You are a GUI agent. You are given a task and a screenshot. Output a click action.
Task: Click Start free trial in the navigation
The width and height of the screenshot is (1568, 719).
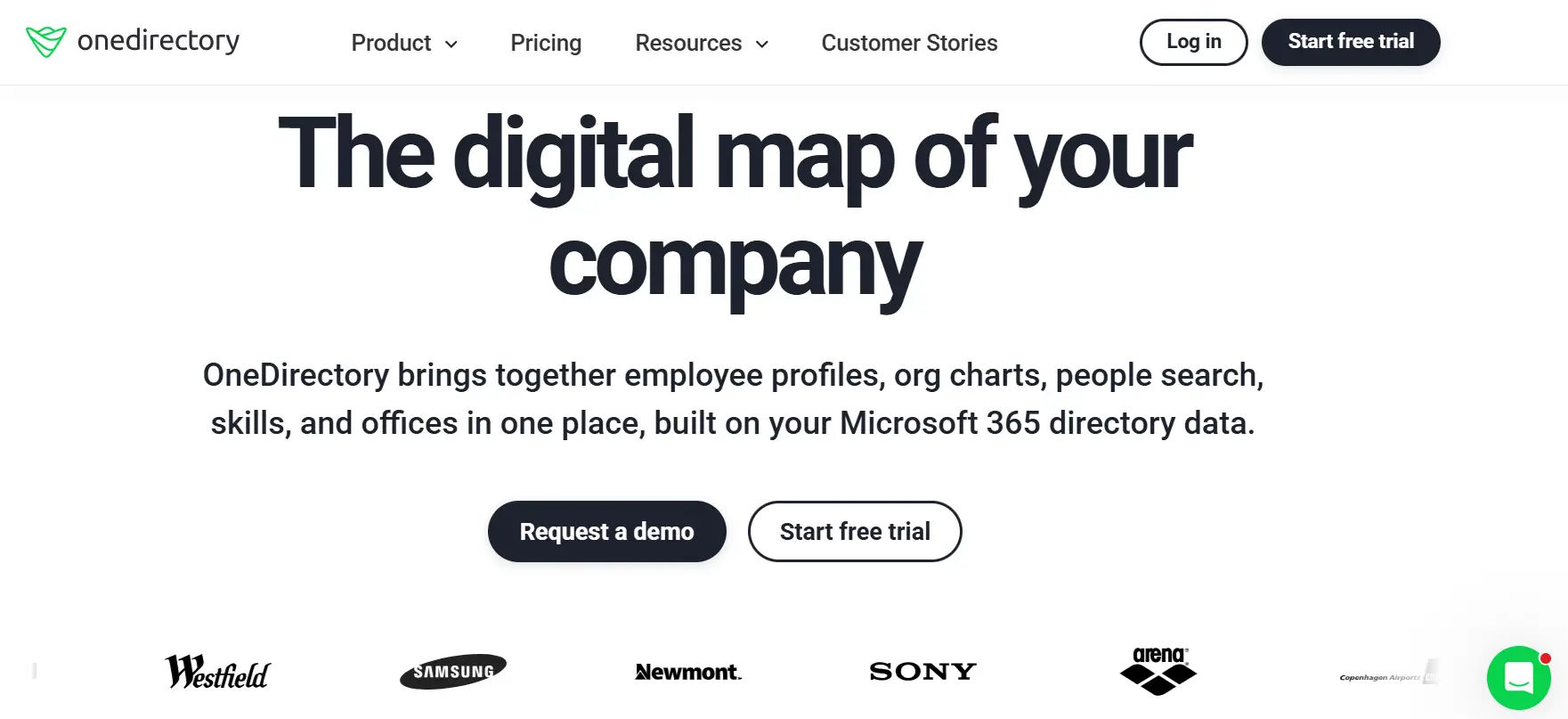point(1351,41)
